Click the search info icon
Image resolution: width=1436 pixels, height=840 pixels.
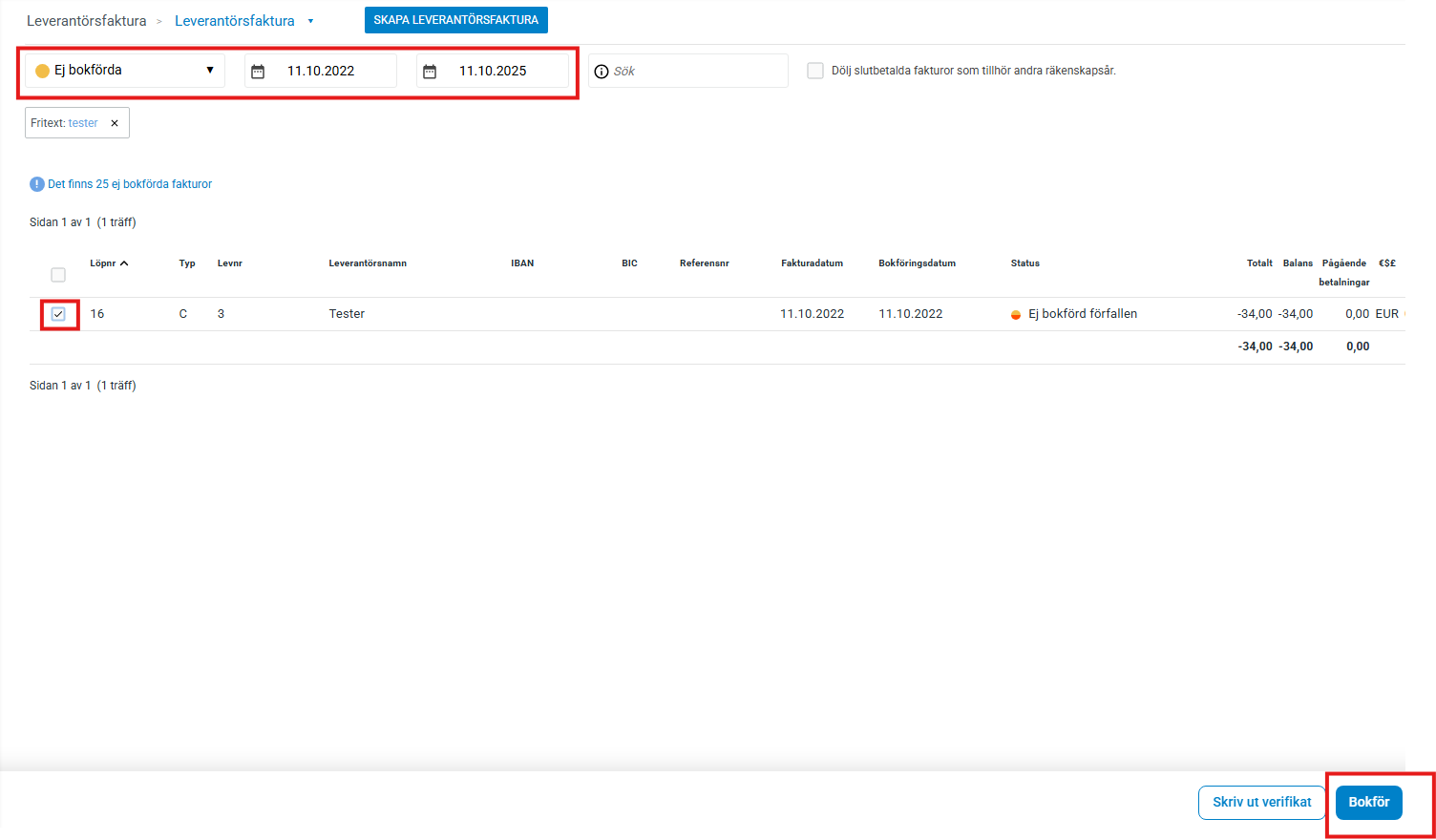coord(602,72)
